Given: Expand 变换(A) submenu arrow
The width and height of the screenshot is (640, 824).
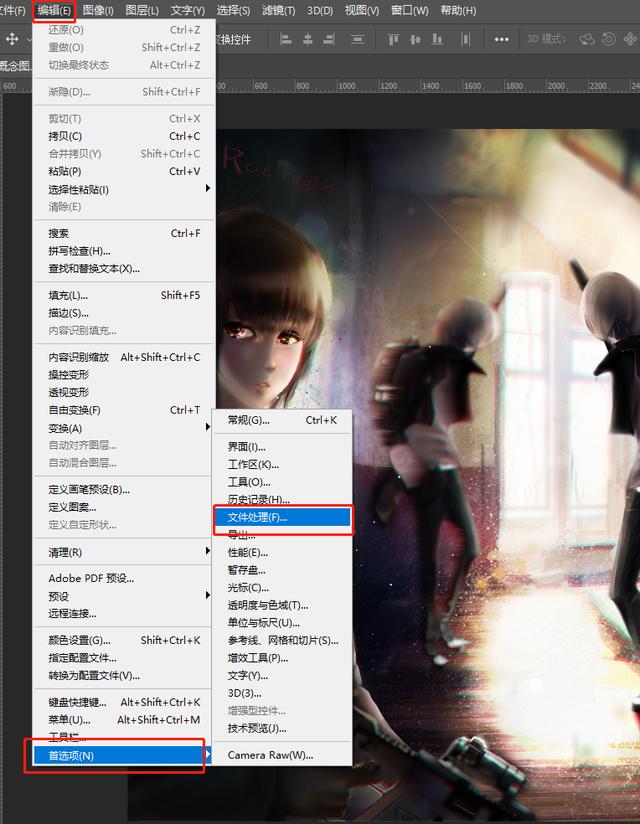Looking at the screenshot, I should click(x=208, y=427).
